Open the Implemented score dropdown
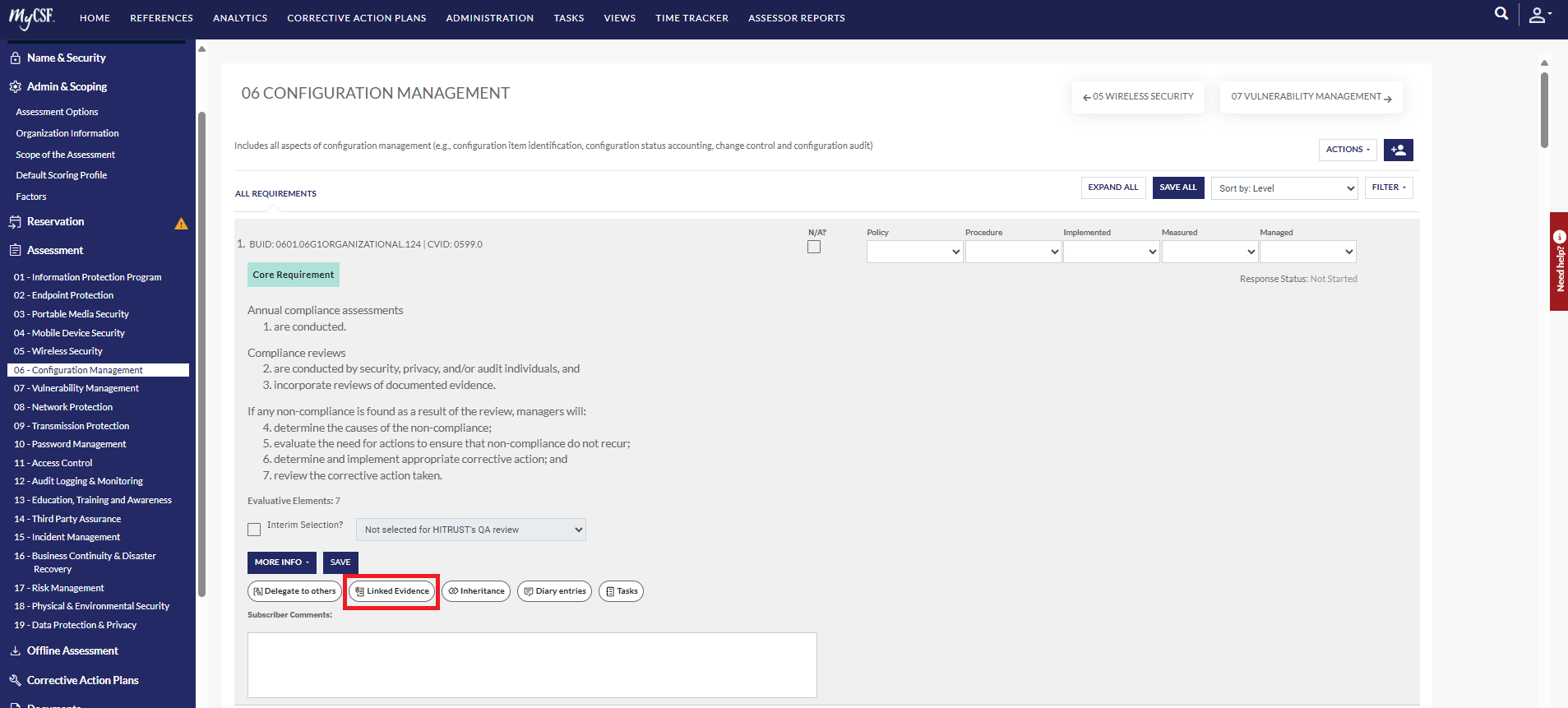 pos(1111,252)
